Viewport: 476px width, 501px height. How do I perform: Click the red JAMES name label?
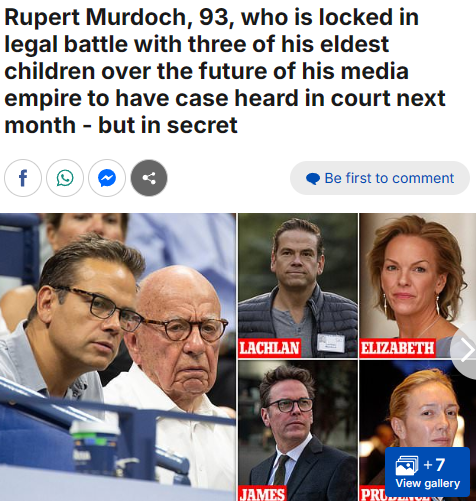click(x=262, y=494)
